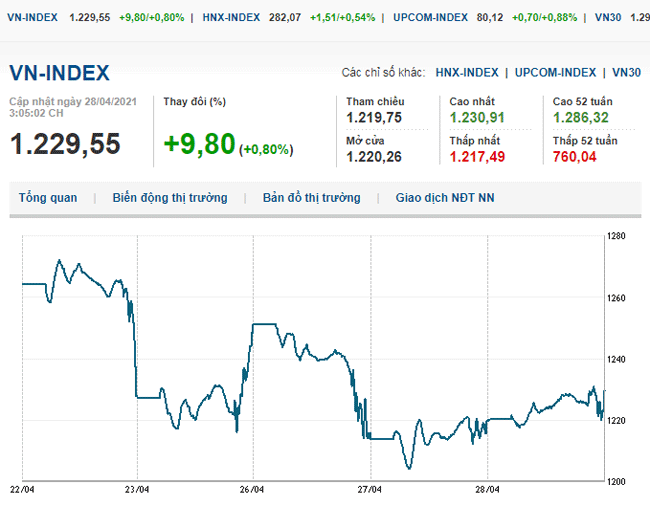Click the large VN-INDEX page heading
The height and width of the screenshot is (505, 650).
point(59,73)
